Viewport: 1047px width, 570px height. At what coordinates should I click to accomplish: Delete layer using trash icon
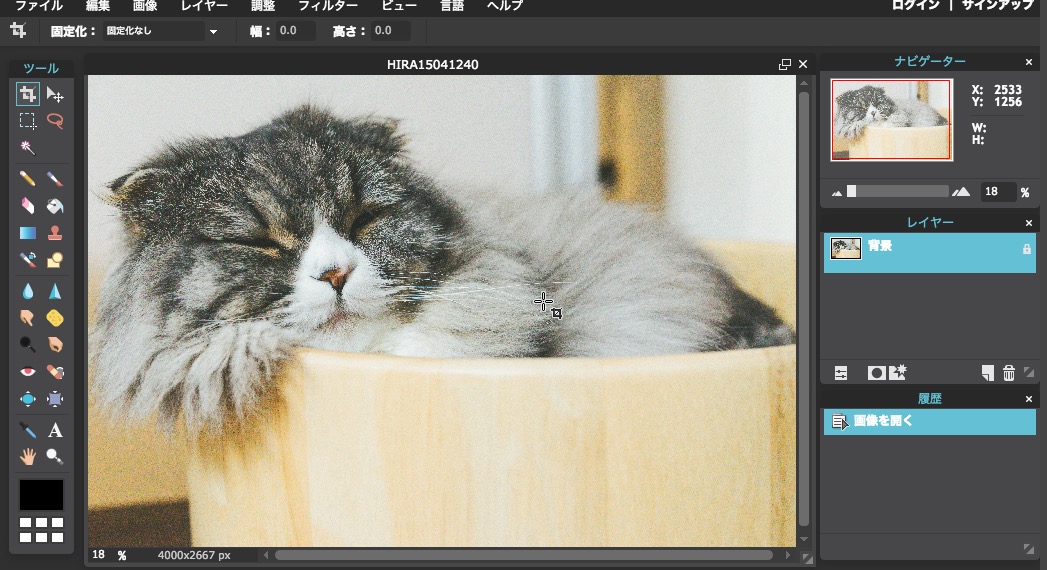click(1009, 373)
